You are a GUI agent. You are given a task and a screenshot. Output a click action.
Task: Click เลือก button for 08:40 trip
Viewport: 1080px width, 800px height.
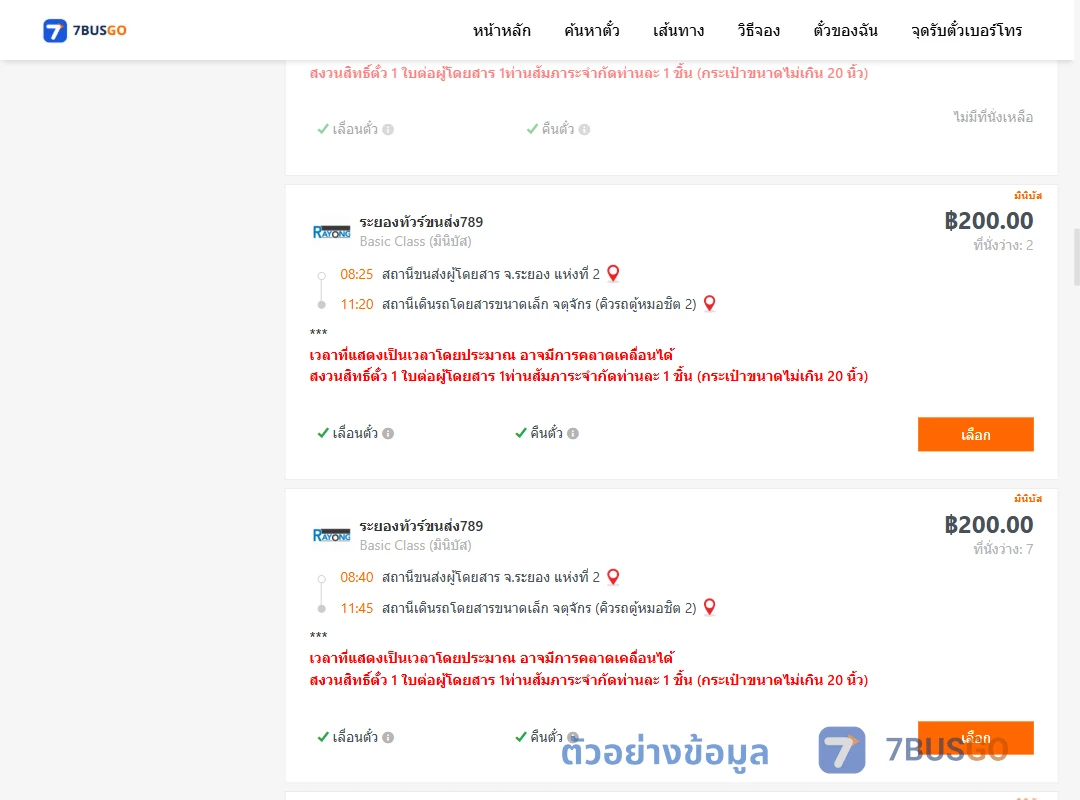[975, 738]
